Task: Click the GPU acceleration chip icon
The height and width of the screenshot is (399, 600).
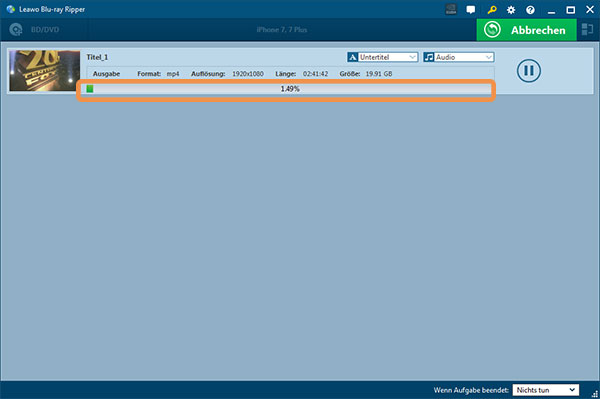Action: coord(451,10)
